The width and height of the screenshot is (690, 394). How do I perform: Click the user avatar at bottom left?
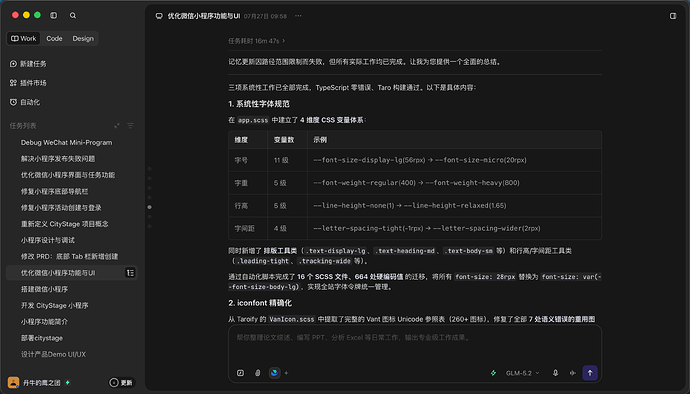coord(14,383)
